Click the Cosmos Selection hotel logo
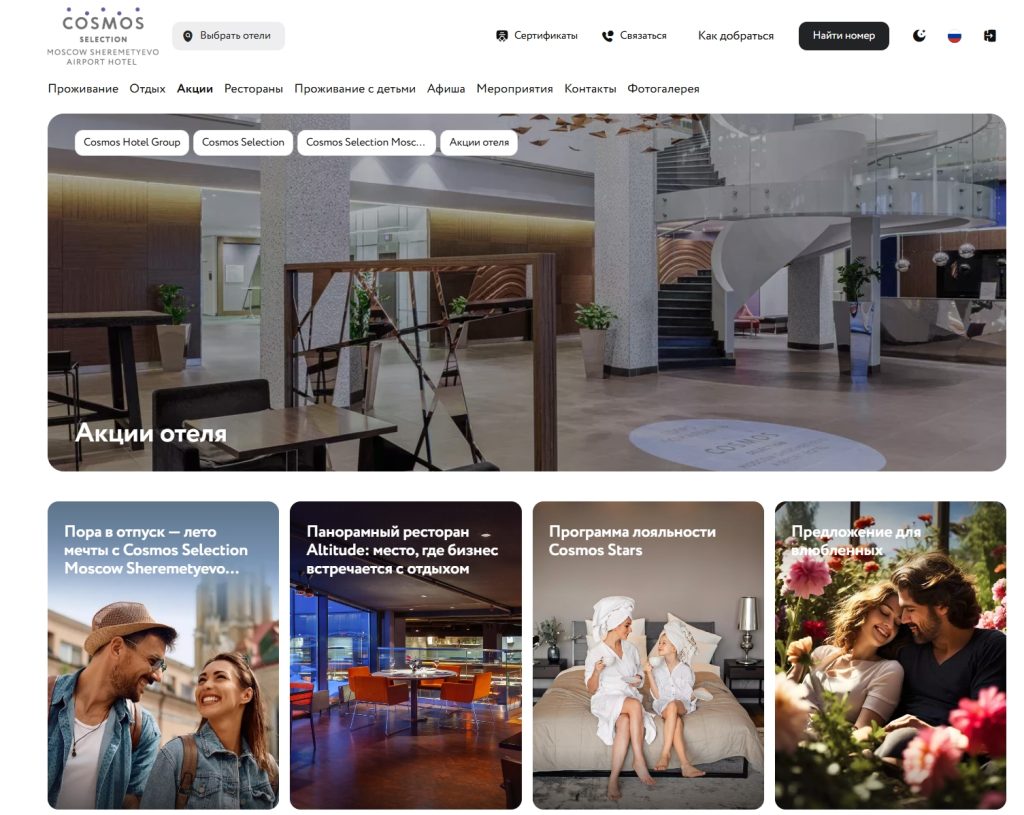This screenshot has height=815, width=1024. coord(103,36)
